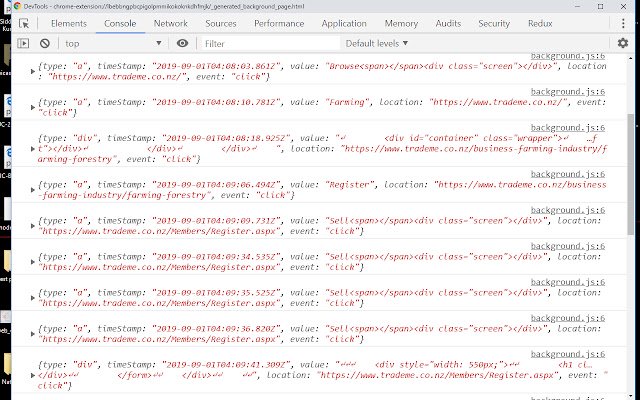640x400 pixels.
Task: Open the Security tab
Action: coord(494,24)
